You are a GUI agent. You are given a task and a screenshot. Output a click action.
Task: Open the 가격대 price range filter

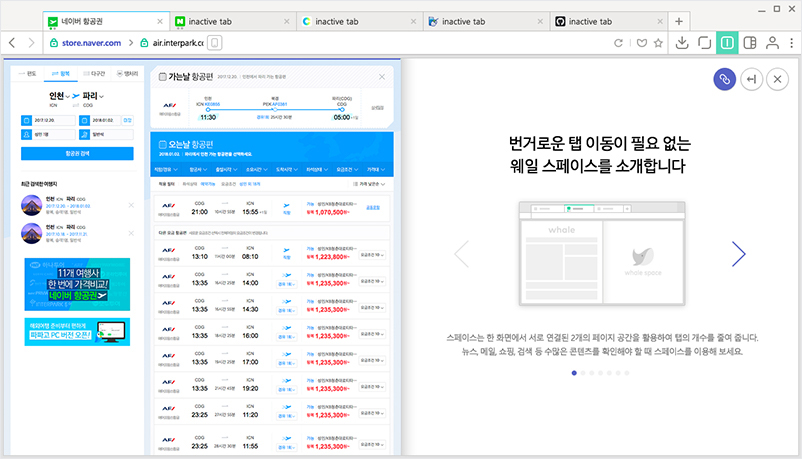tap(375, 169)
